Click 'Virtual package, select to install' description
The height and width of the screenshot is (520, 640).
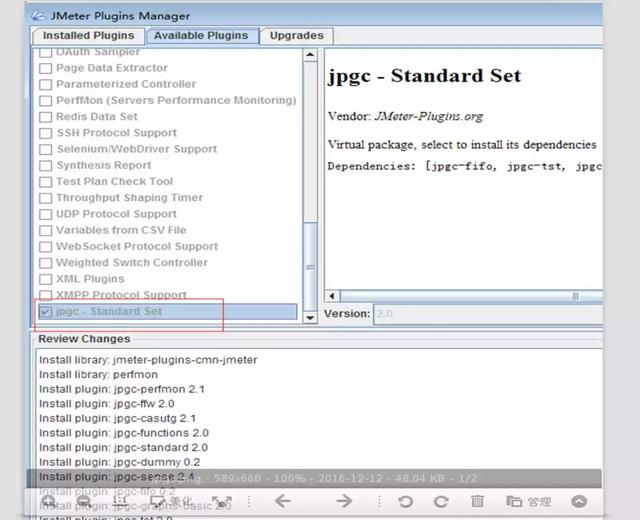point(462,145)
